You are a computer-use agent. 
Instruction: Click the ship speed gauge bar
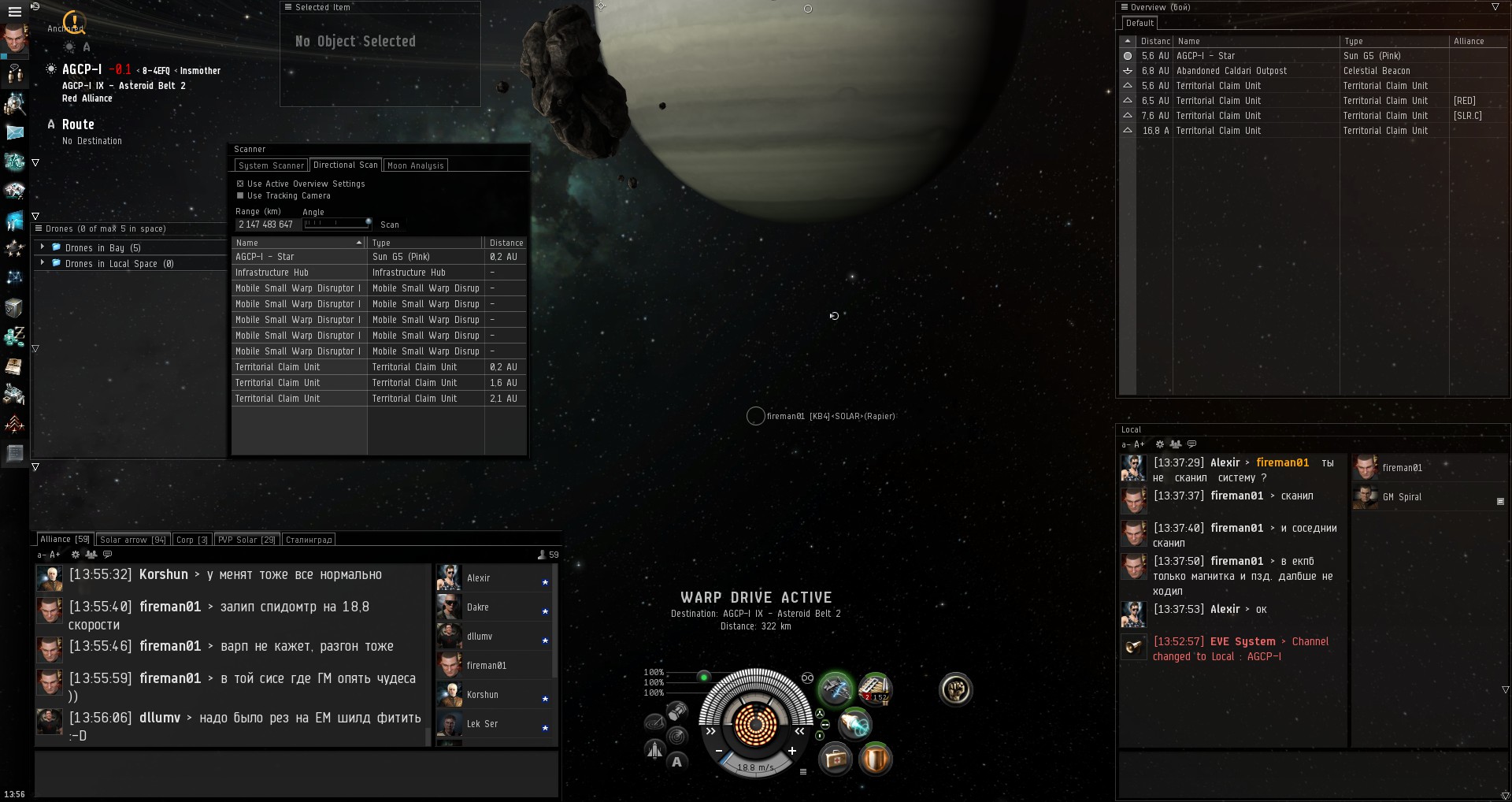[x=755, y=767]
